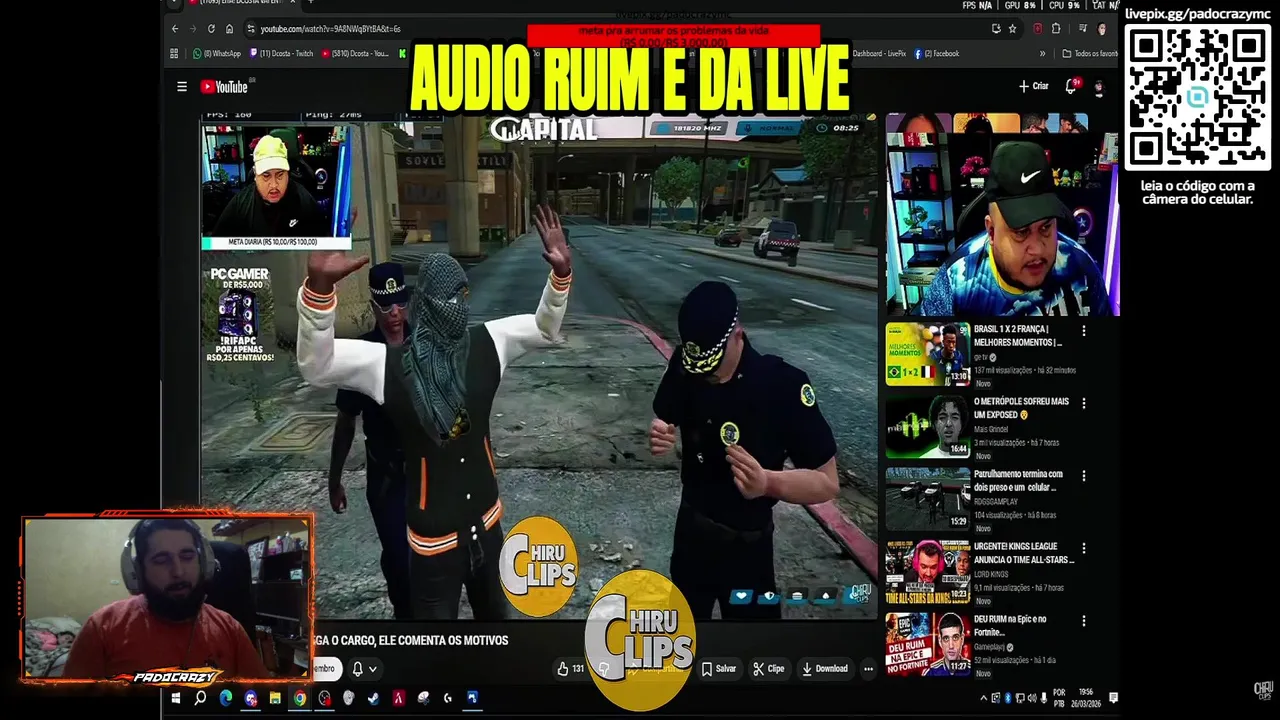Open the Facebook bookmark
1280x720 pixels.
point(937,53)
